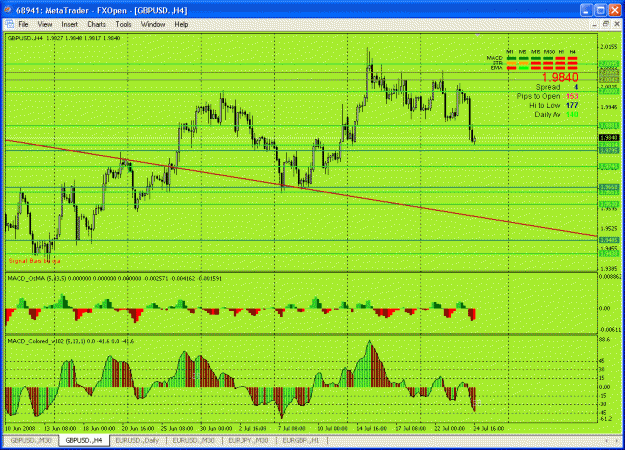
Task: Maximize the MetaTrader application window
Action: click(601, 10)
